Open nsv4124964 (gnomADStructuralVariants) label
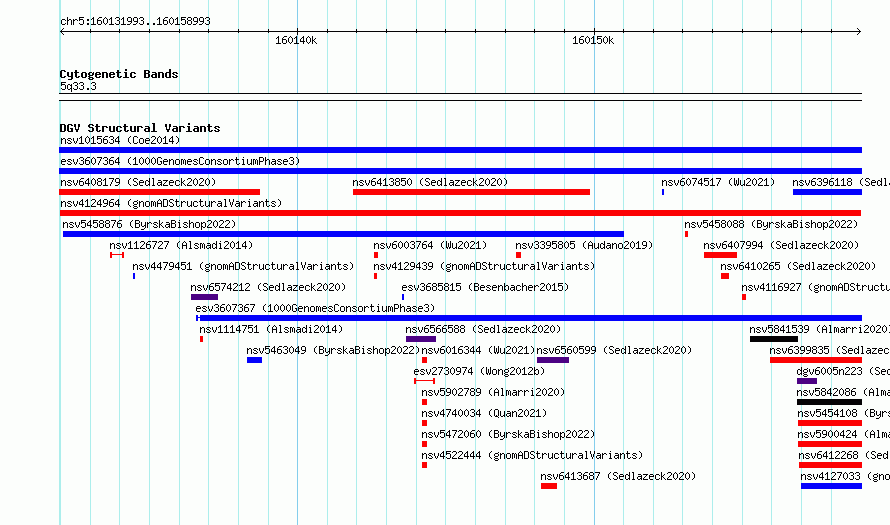Image resolution: width=890 pixels, height=525 pixels. point(171,203)
